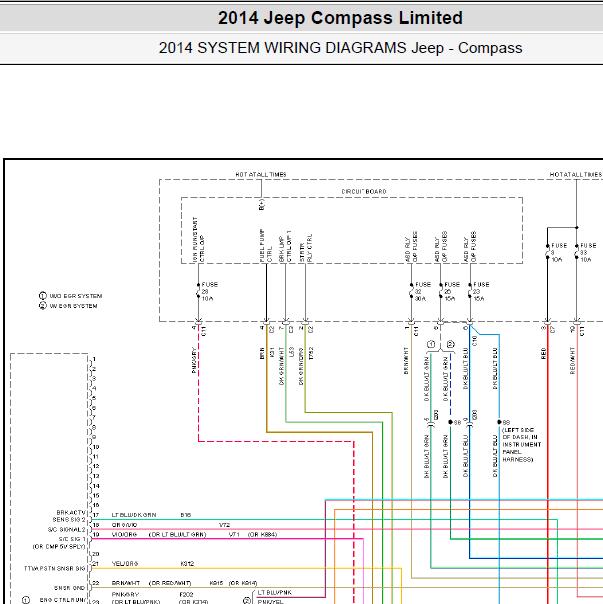
Task: Select 'HOT AT ALL TIMES' above B(+)
Action: coord(261,174)
